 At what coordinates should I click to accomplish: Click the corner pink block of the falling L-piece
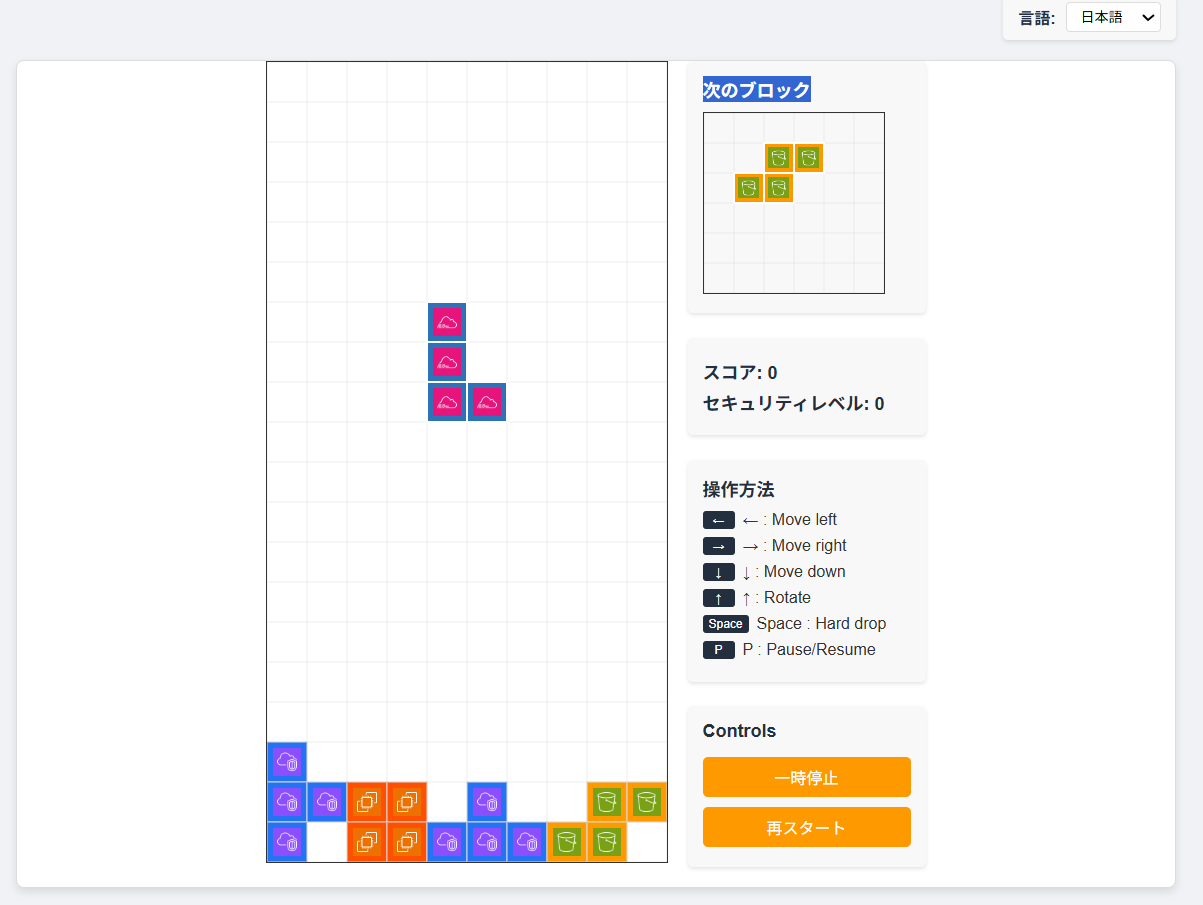447,402
